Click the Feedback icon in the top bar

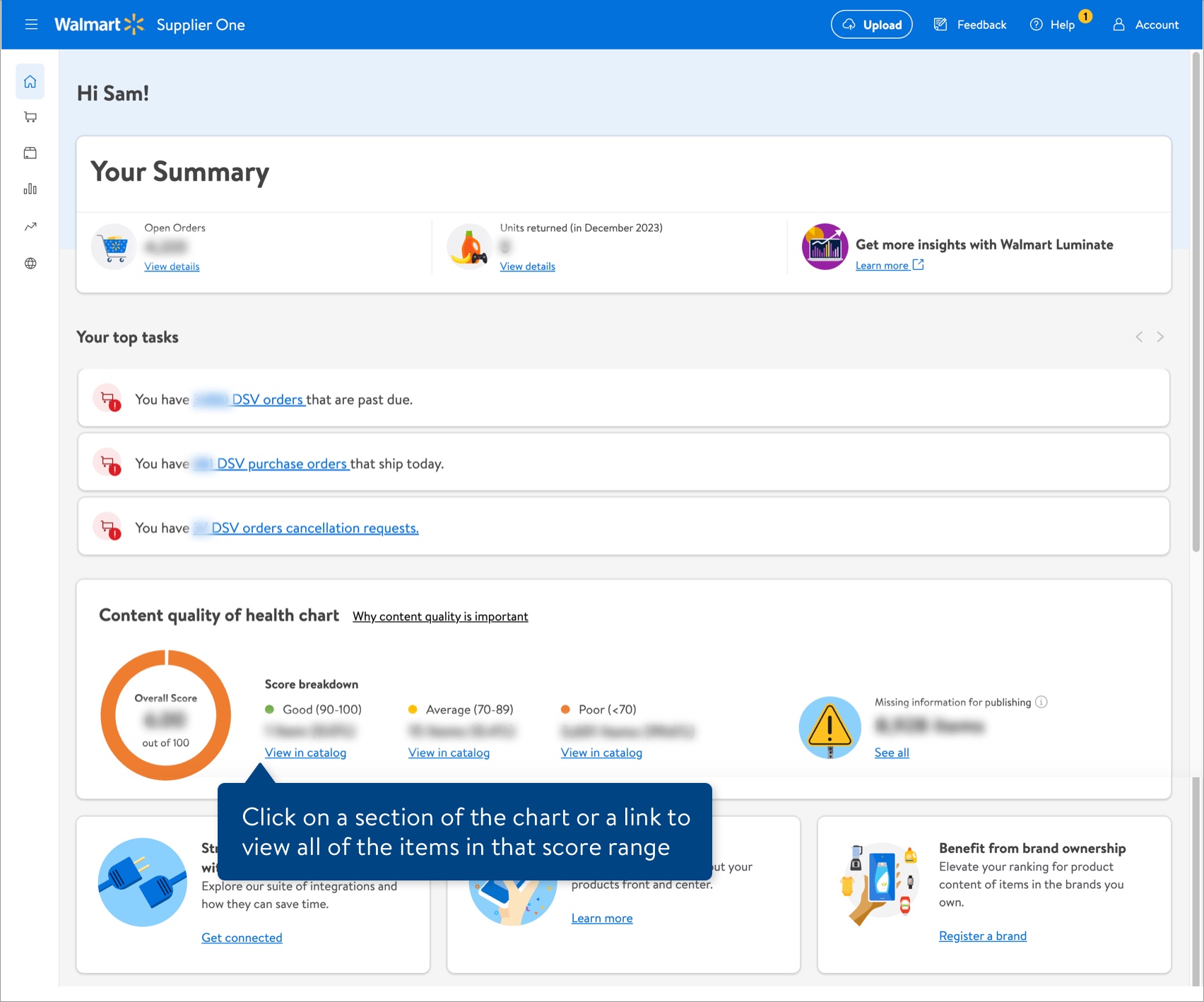pos(940,23)
